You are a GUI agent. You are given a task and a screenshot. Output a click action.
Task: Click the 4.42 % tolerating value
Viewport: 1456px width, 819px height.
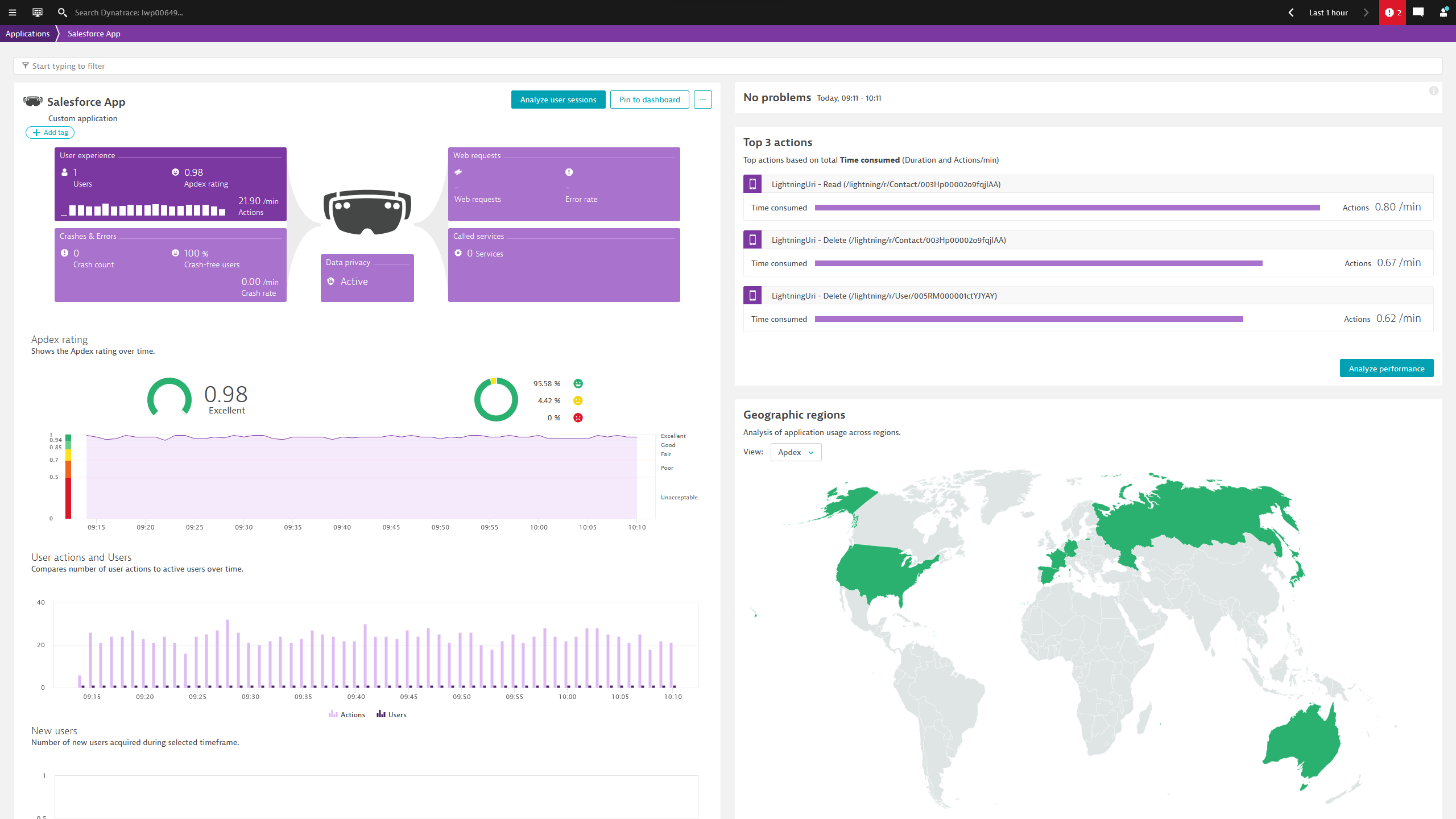coord(549,401)
